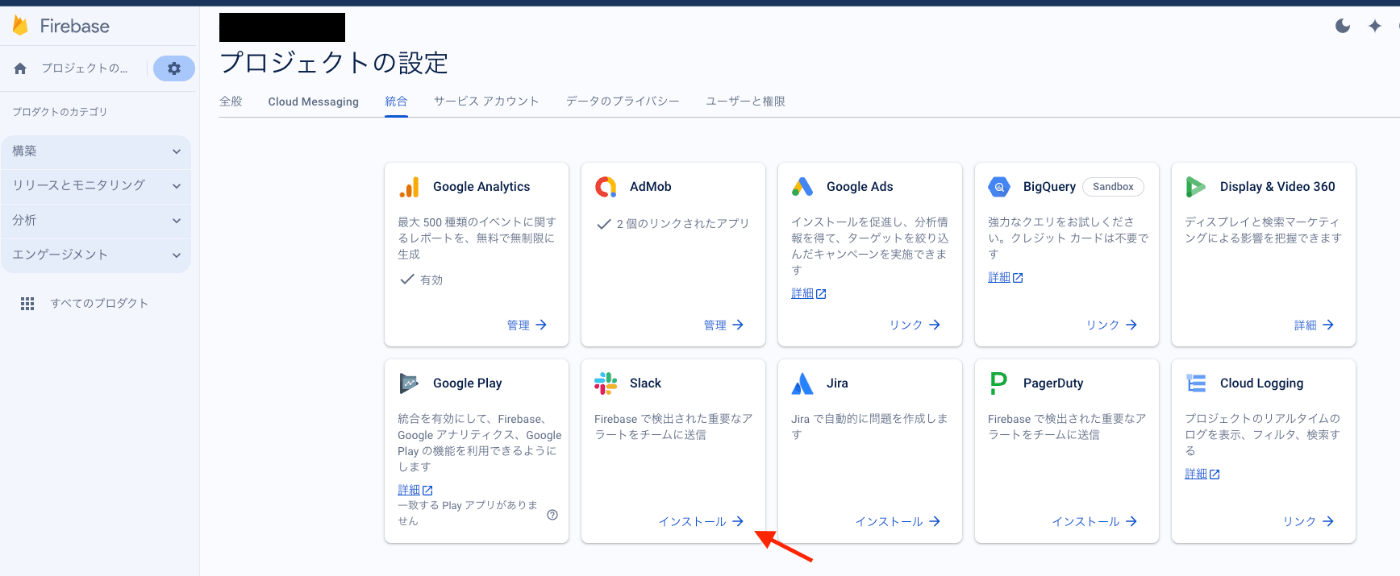
Task: Click 管理 in Google Analytics card
Action: (x=527, y=325)
